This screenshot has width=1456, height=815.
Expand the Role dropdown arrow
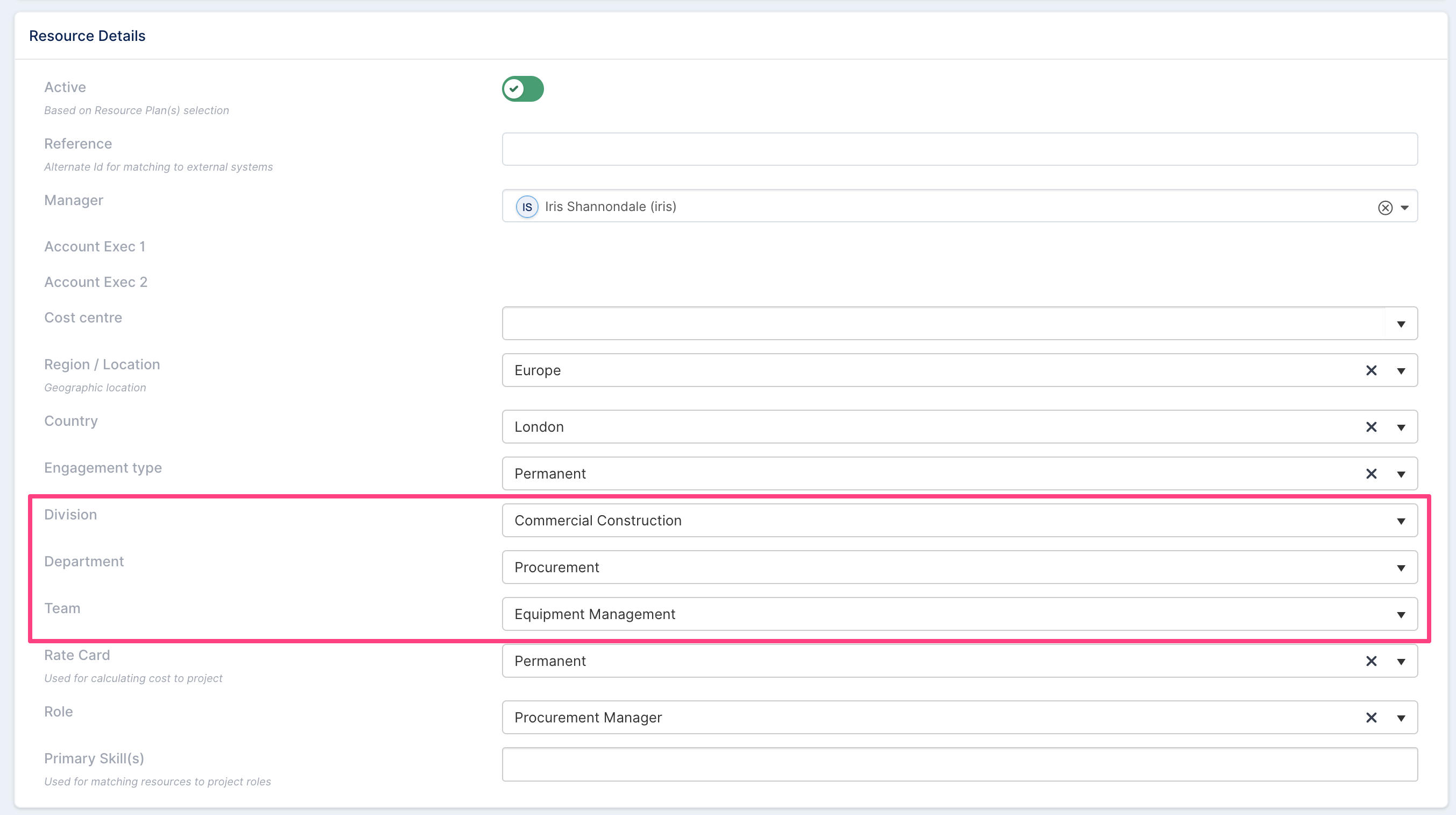(x=1401, y=718)
